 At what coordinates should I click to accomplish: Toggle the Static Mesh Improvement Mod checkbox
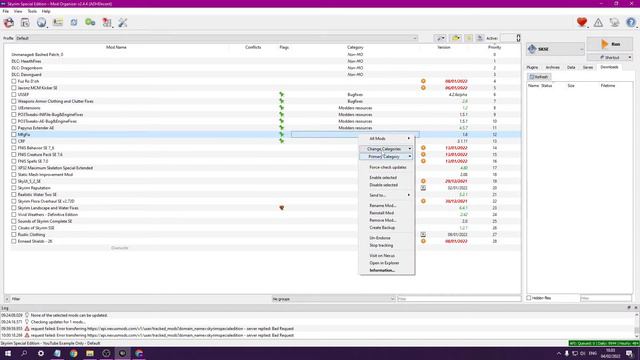(x=14, y=174)
